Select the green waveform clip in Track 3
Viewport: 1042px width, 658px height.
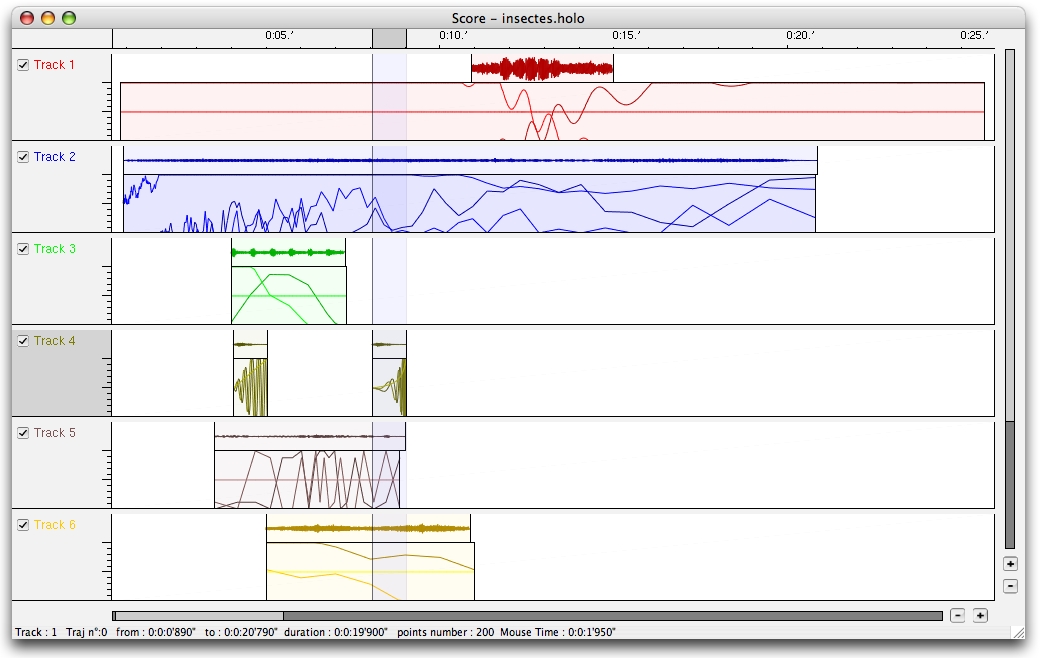point(288,252)
